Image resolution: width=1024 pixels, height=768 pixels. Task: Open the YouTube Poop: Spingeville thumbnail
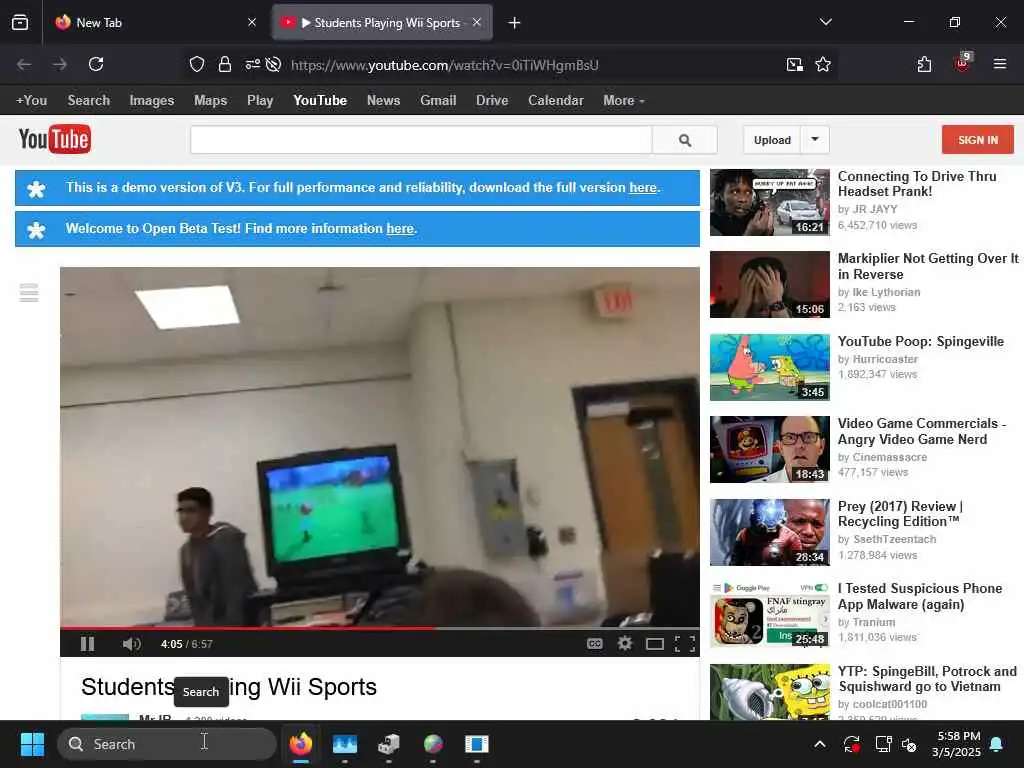coord(769,367)
